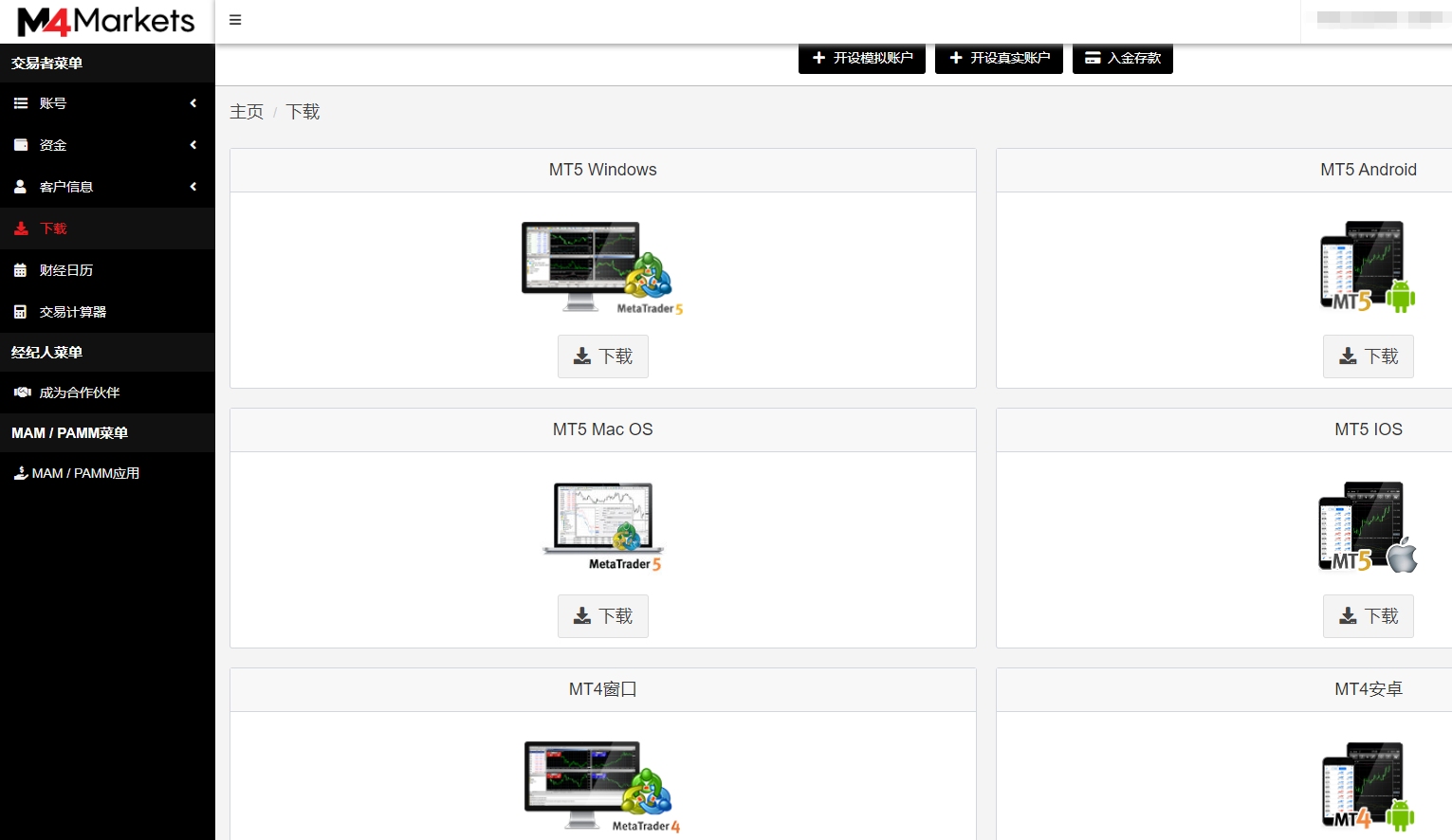The width and height of the screenshot is (1452, 840).
Task: Download MT5 IOS via 下载 button
Action: 1369,616
